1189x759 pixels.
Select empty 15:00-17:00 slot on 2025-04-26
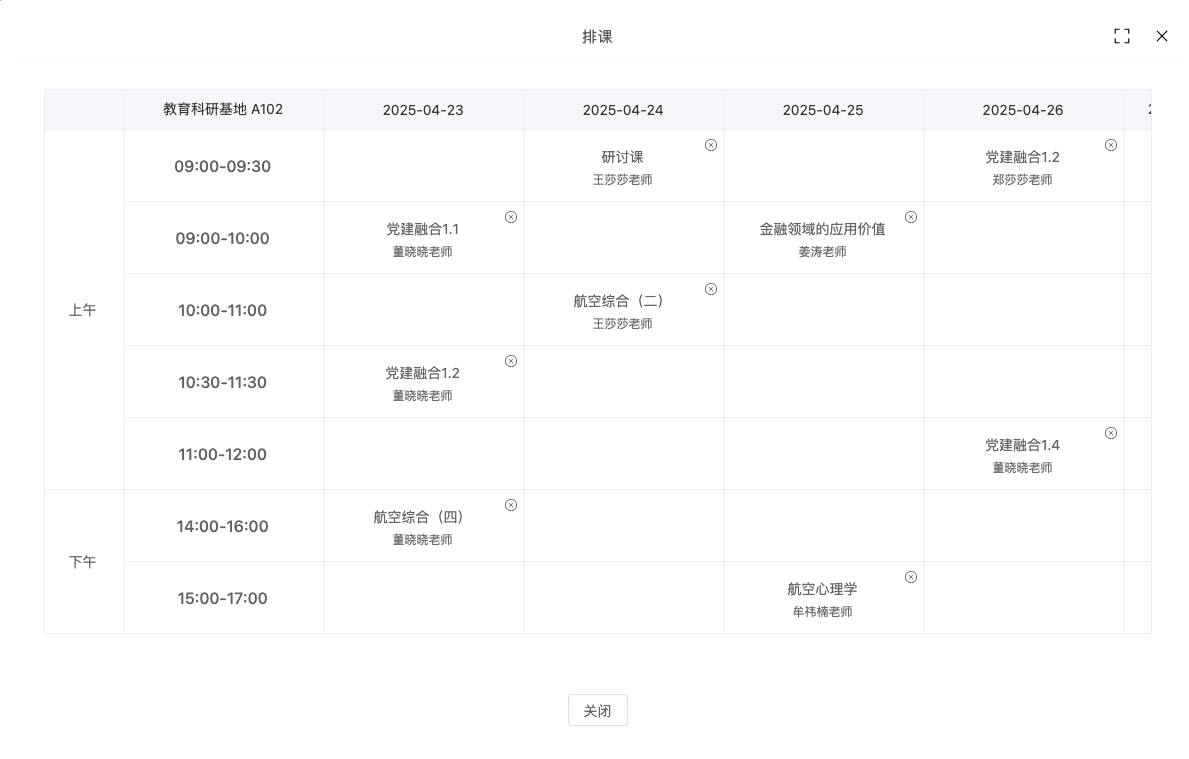1023,597
